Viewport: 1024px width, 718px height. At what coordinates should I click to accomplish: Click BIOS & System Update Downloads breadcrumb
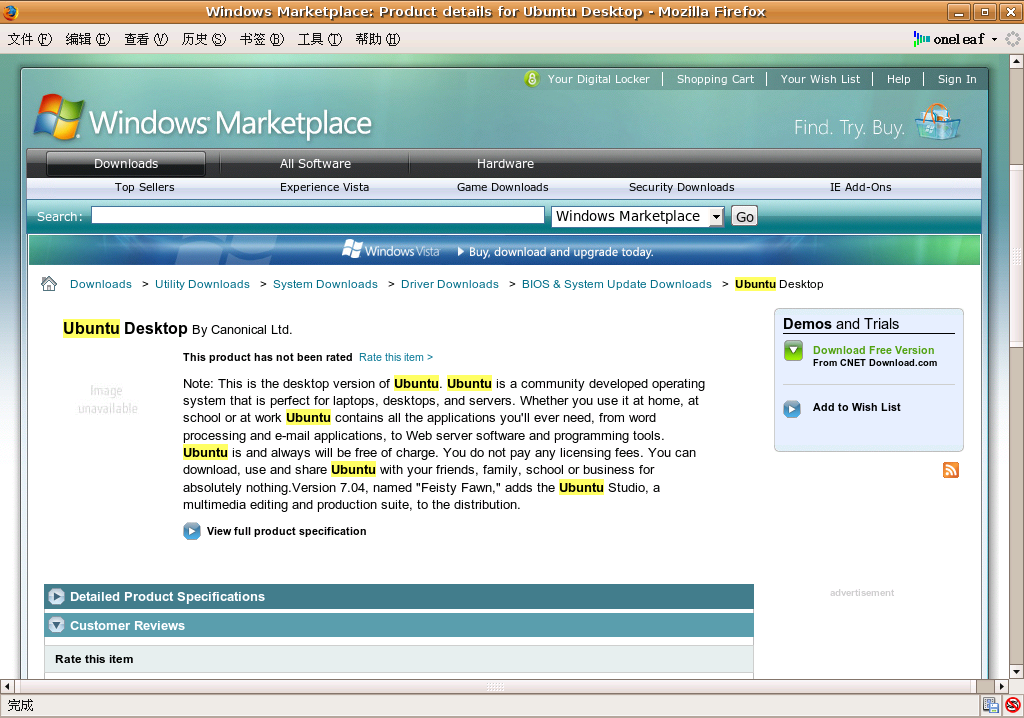tap(616, 284)
